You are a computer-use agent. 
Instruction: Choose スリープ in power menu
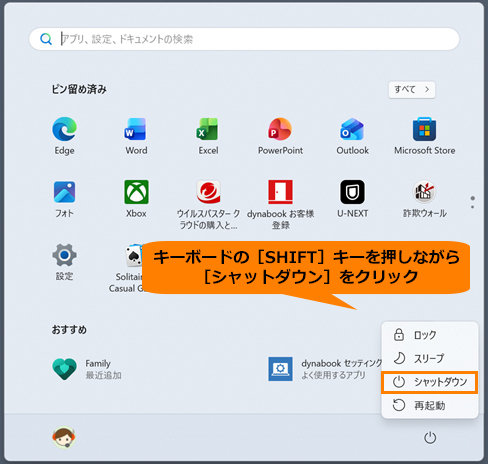[430, 358]
